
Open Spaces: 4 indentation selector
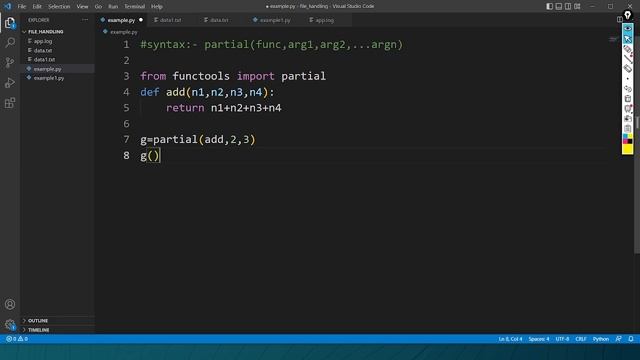point(539,339)
